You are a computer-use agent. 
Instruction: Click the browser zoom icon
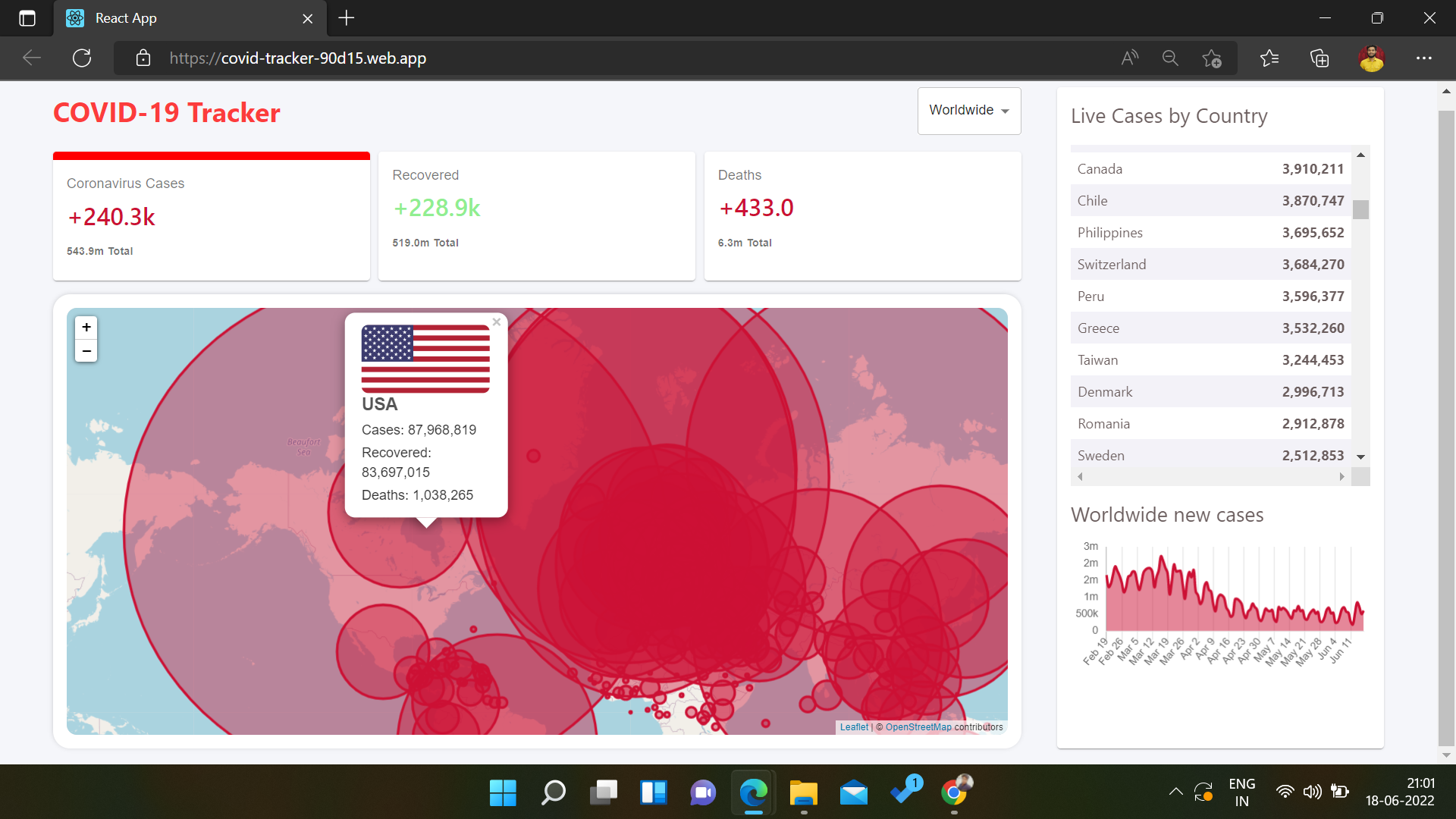click(x=1170, y=58)
